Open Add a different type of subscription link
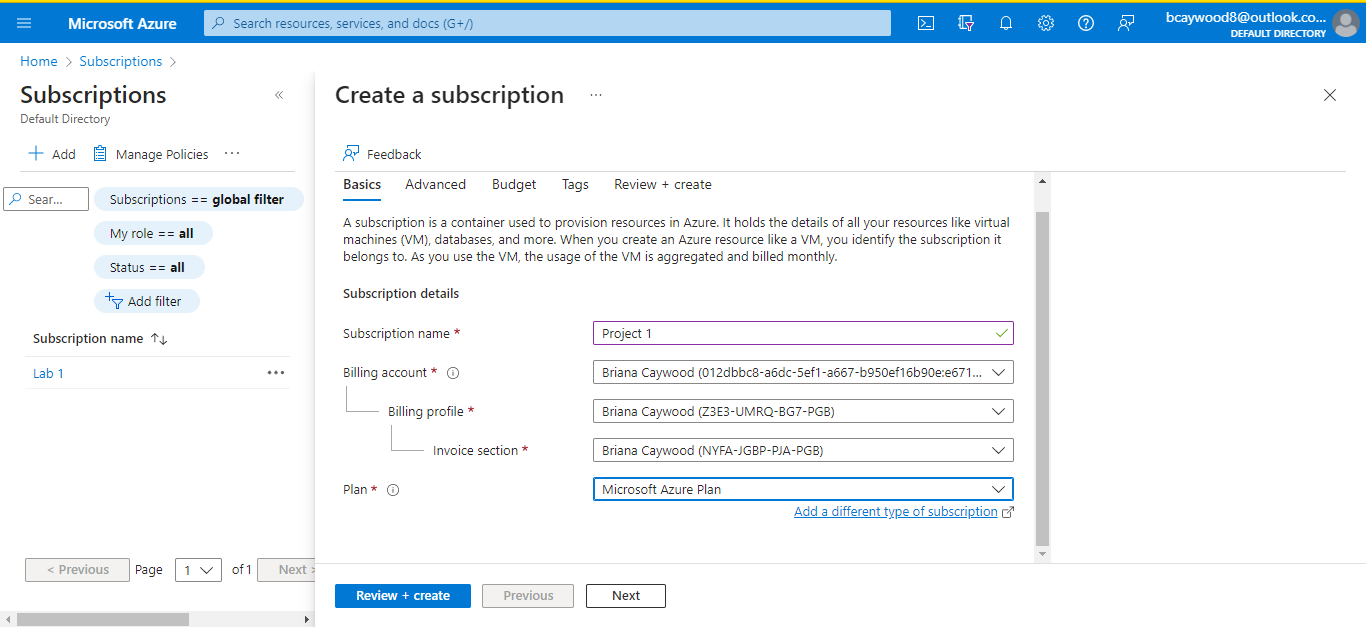The height and width of the screenshot is (627, 1366). tap(897, 511)
